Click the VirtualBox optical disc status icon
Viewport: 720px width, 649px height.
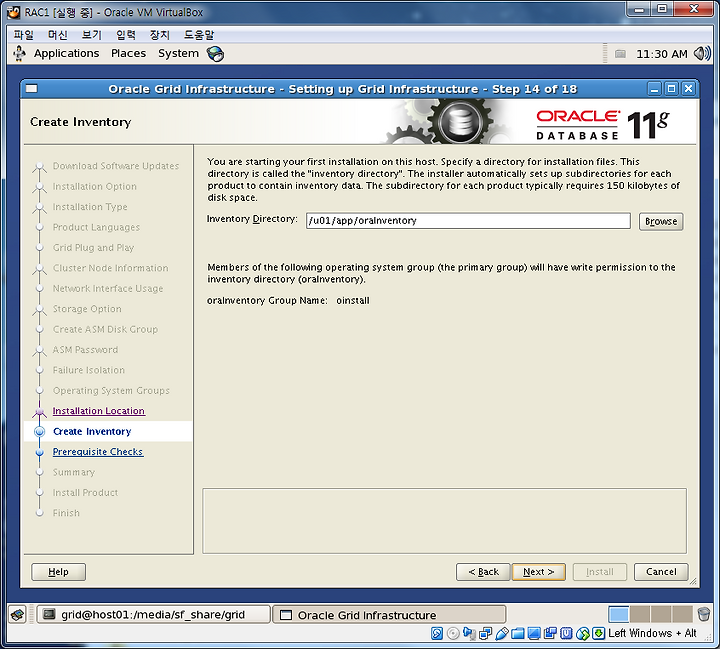[453, 633]
